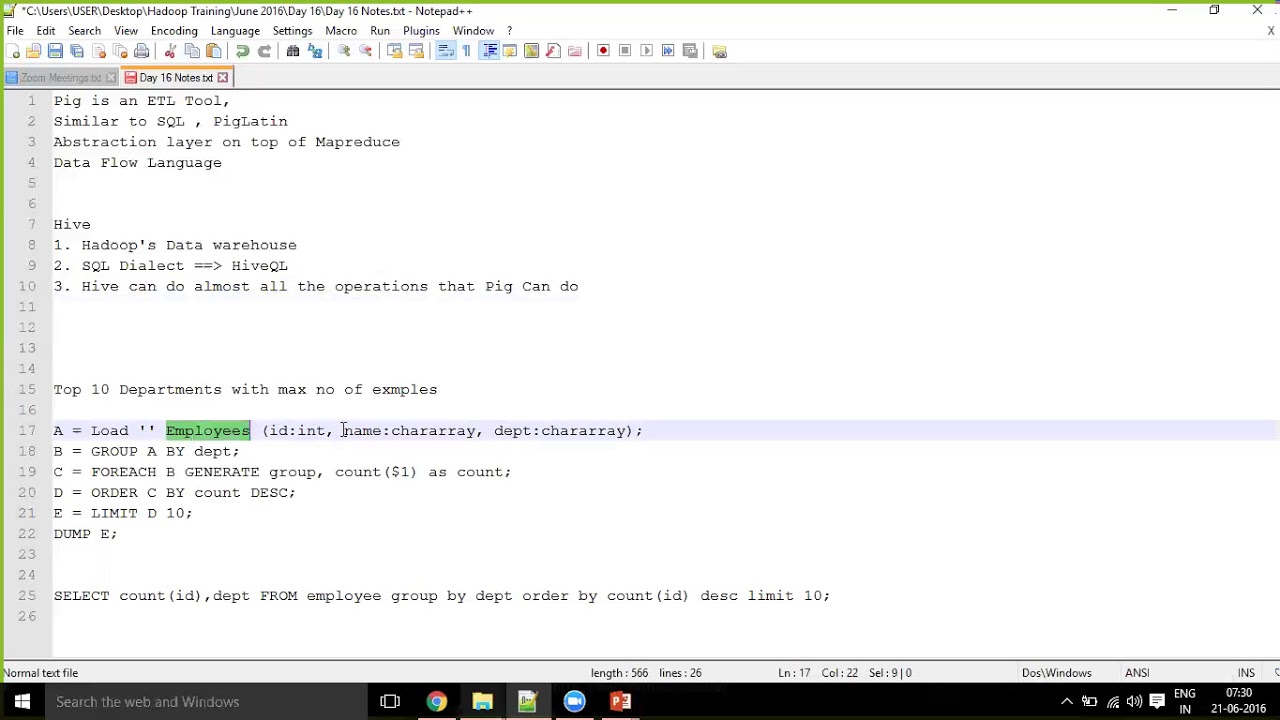
Task: Toggle INS mode in status bar
Action: (1246, 673)
